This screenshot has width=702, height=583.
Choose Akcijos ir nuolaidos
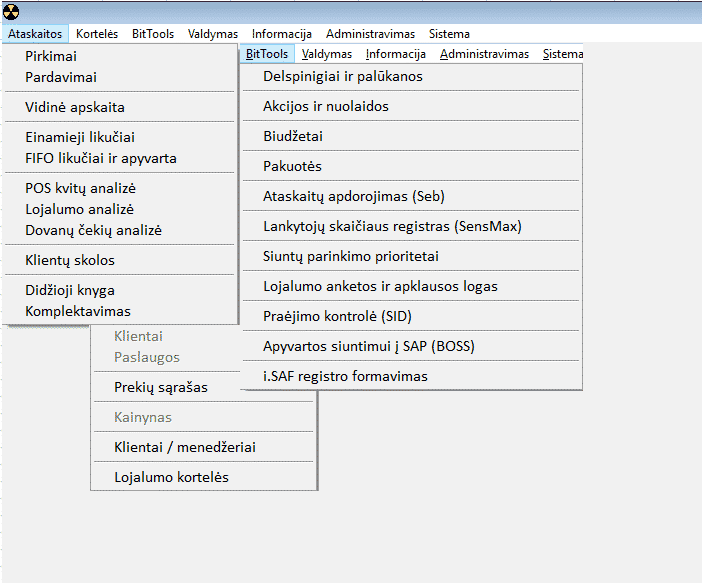pyautogui.click(x=325, y=106)
